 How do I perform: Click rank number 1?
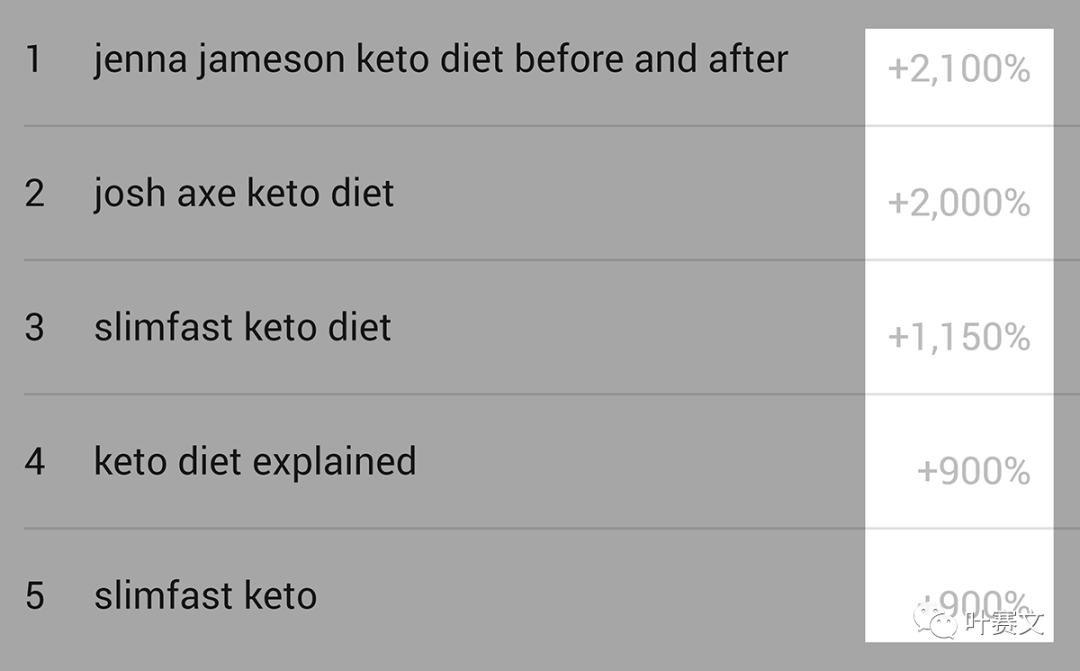pos(34,59)
